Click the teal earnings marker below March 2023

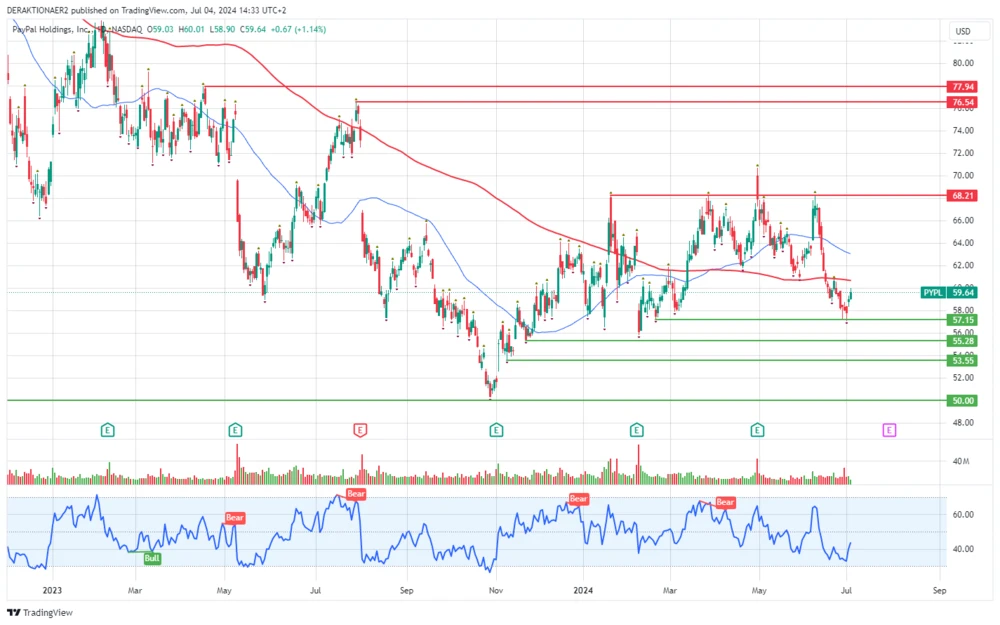pos(106,430)
